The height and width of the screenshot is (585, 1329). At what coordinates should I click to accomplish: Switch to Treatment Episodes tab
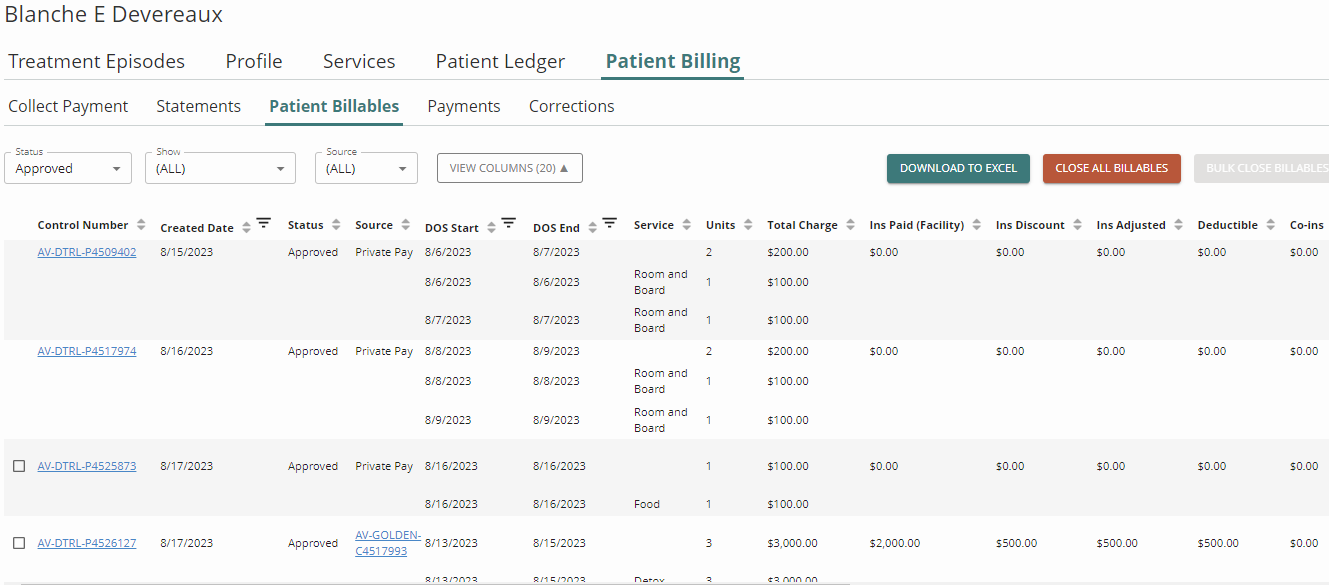coord(97,61)
